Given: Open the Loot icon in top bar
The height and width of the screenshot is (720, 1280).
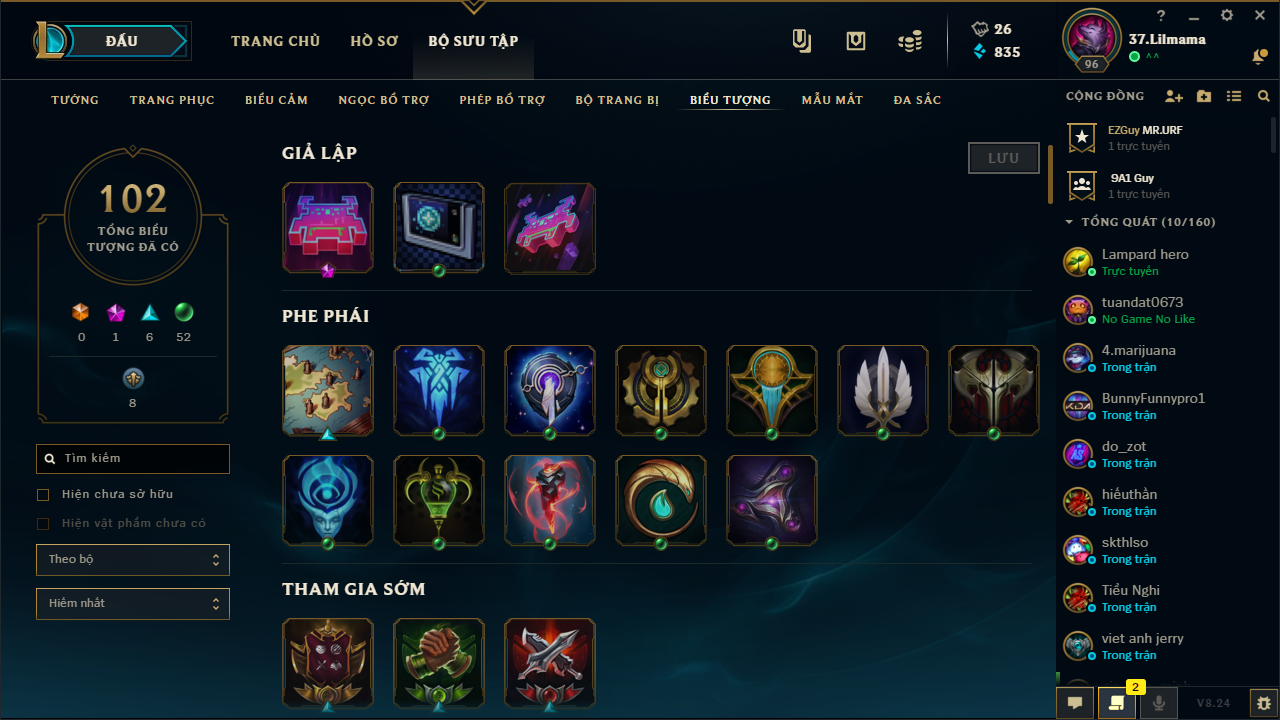Looking at the screenshot, I should (856, 41).
